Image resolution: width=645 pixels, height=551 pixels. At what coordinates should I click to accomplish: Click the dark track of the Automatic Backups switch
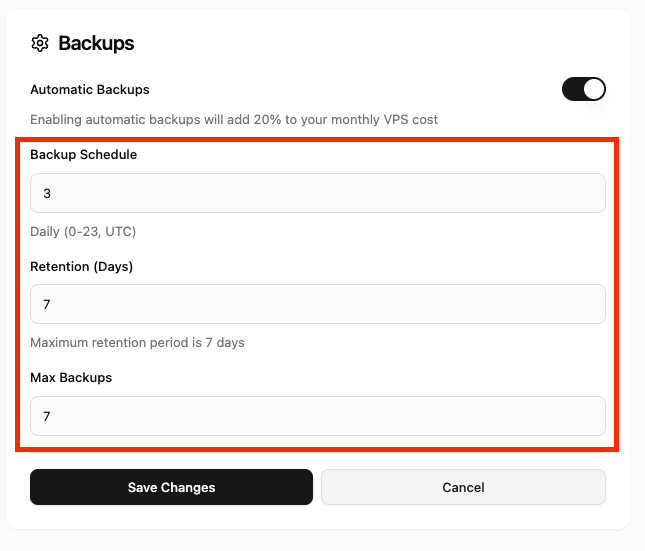coord(572,89)
